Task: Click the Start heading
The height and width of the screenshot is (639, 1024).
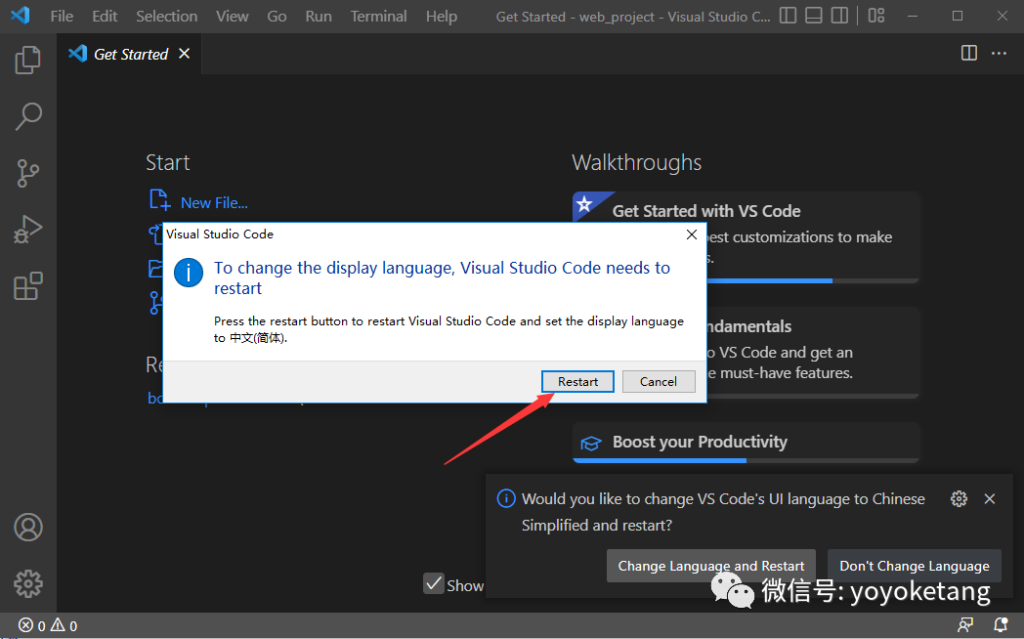Action: [x=168, y=163]
